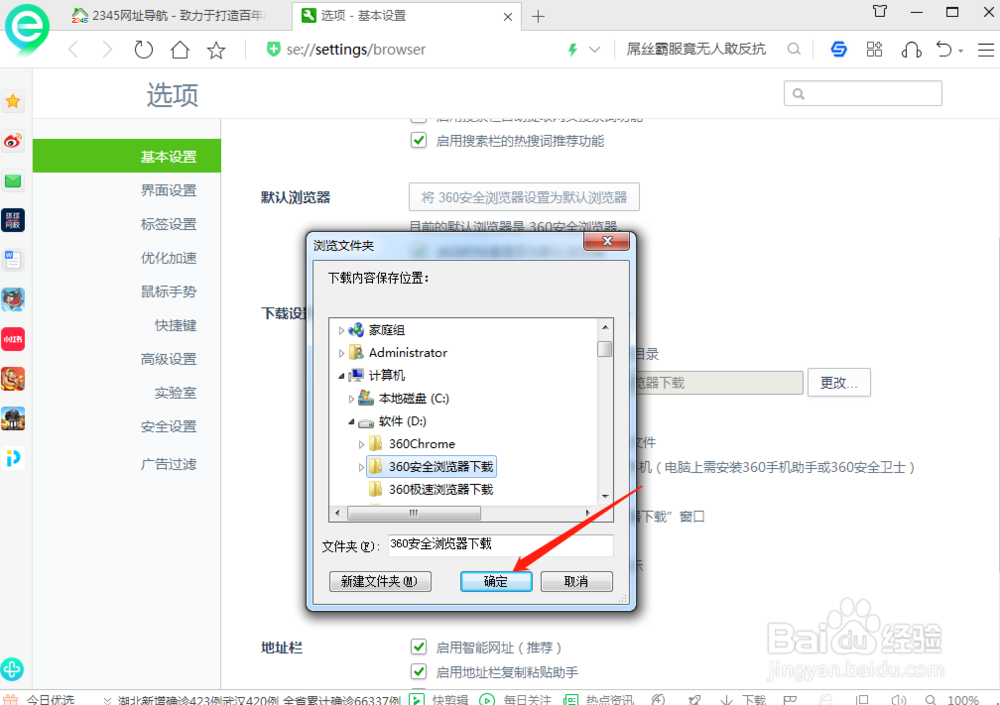This screenshot has width=1000, height=705.
Task: Open 优化加速 settings section
Action: pyautogui.click(x=168, y=258)
